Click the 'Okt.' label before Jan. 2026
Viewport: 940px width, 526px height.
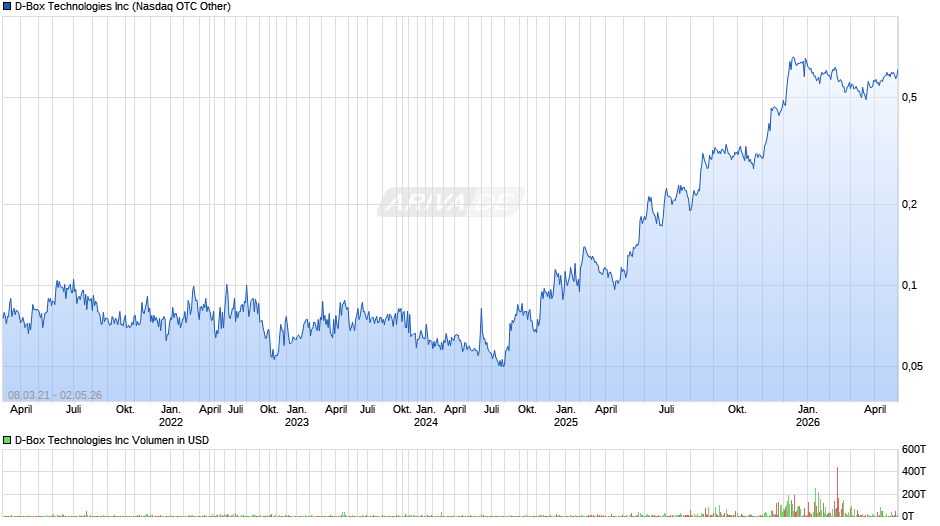coord(737,410)
